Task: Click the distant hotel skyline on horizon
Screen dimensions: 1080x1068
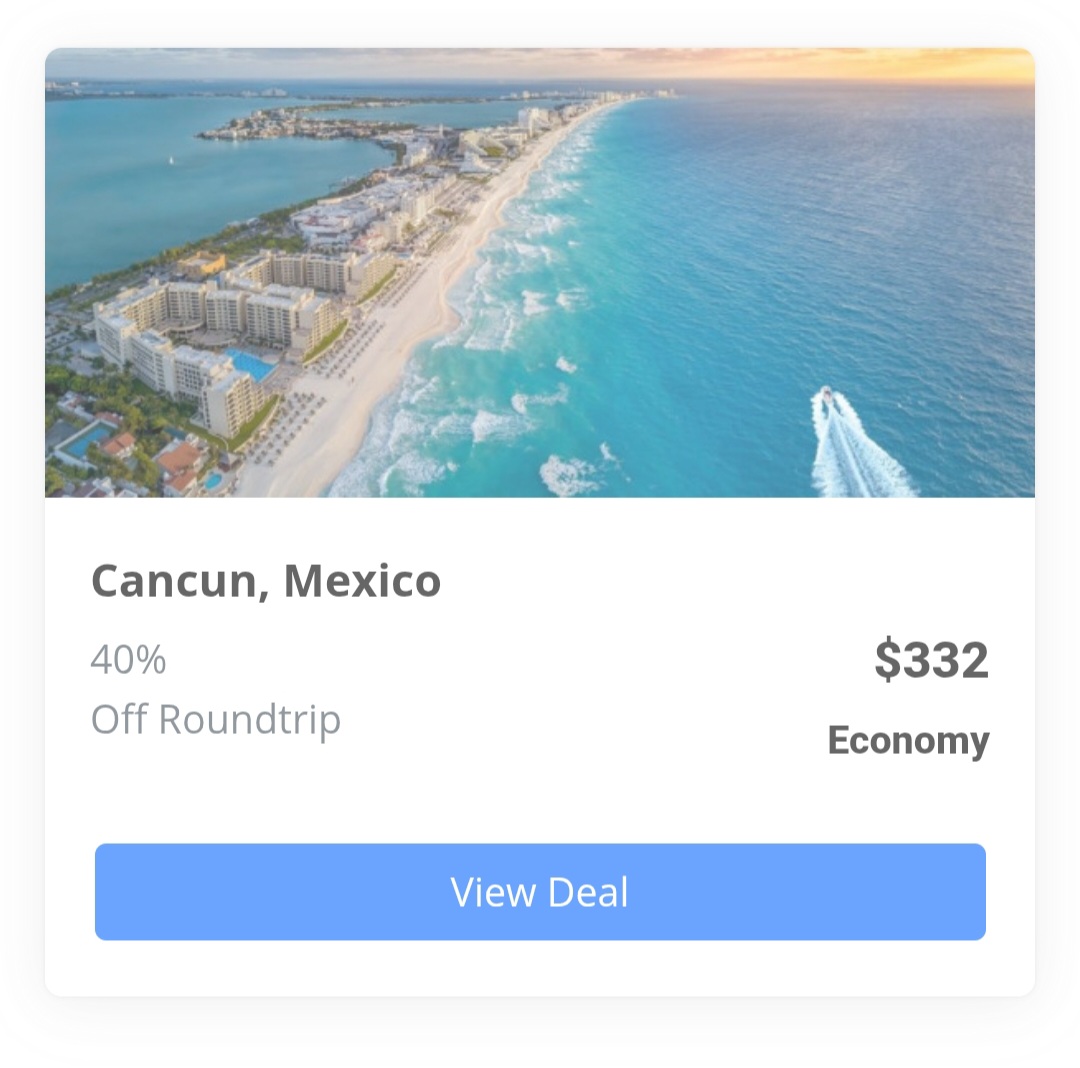Action: (x=592, y=96)
